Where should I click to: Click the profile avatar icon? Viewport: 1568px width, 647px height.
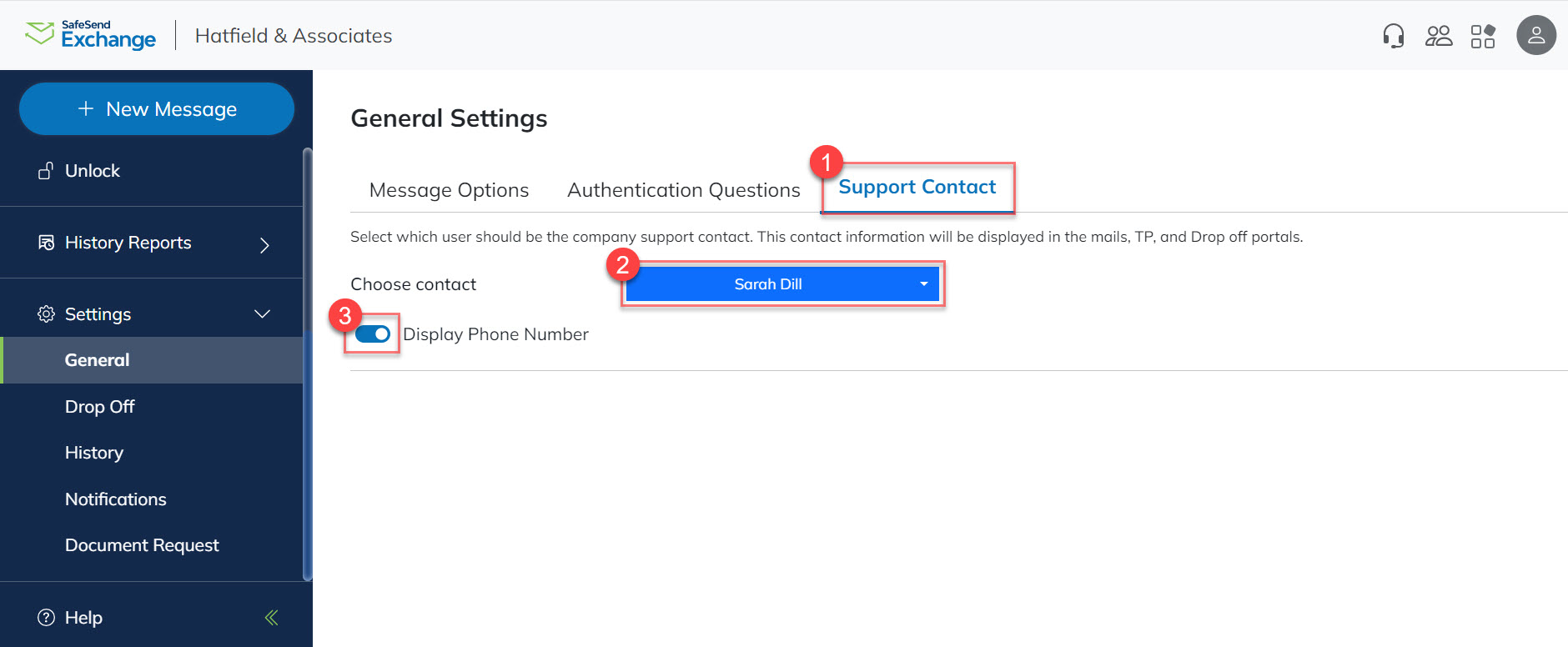tap(1537, 35)
